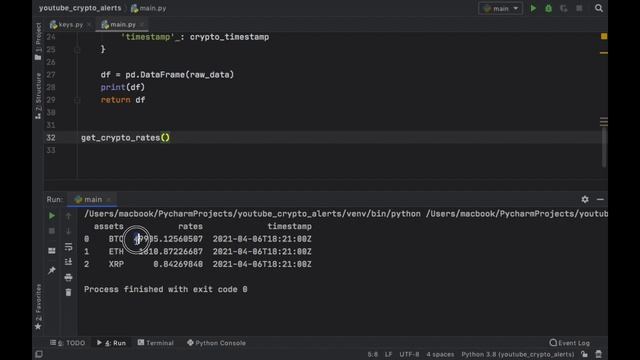Click the print(df) code line
Image resolution: width=640 pixels, height=360 pixels.
(x=122, y=87)
